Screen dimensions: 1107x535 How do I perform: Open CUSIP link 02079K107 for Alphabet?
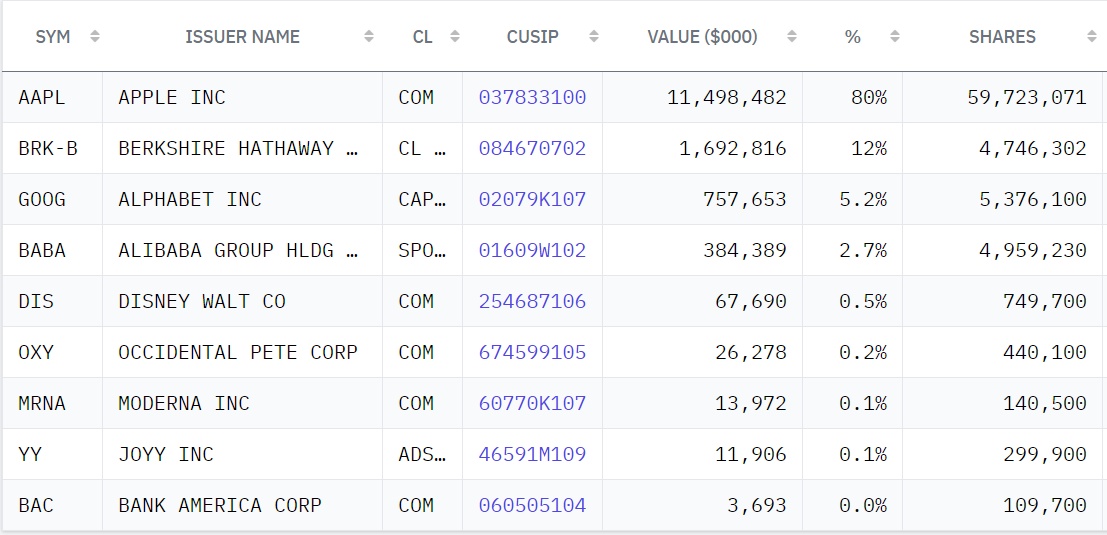532,200
